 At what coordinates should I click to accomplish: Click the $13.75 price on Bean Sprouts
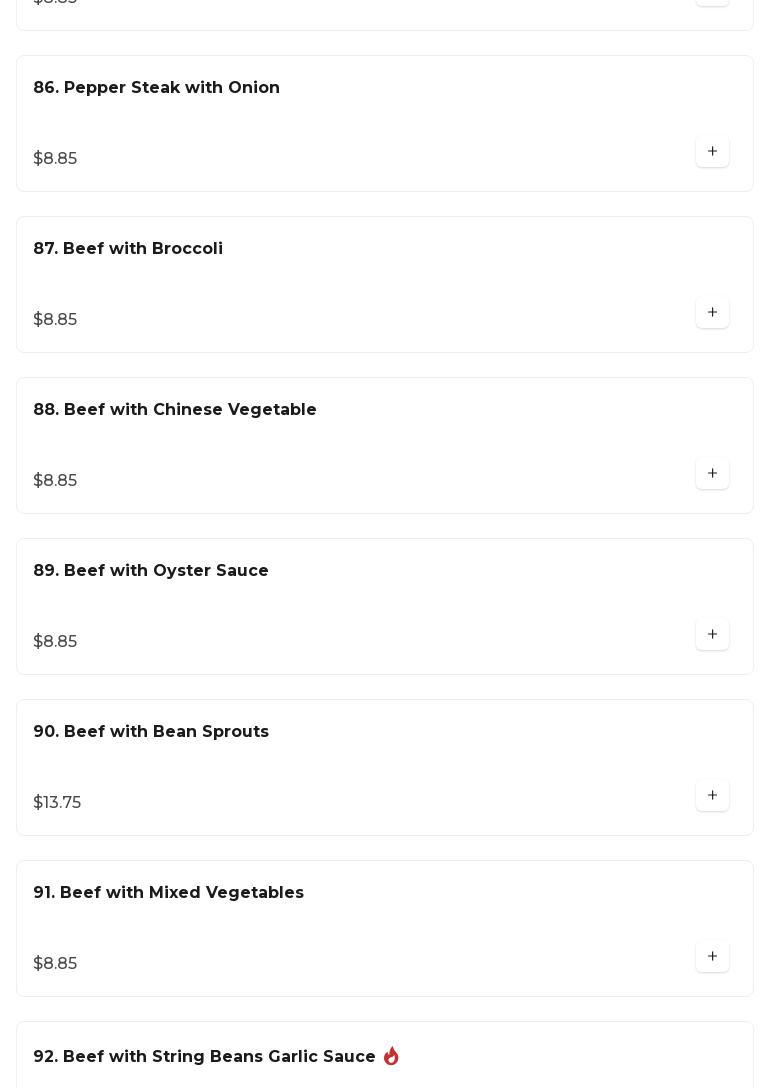[x=57, y=803]
